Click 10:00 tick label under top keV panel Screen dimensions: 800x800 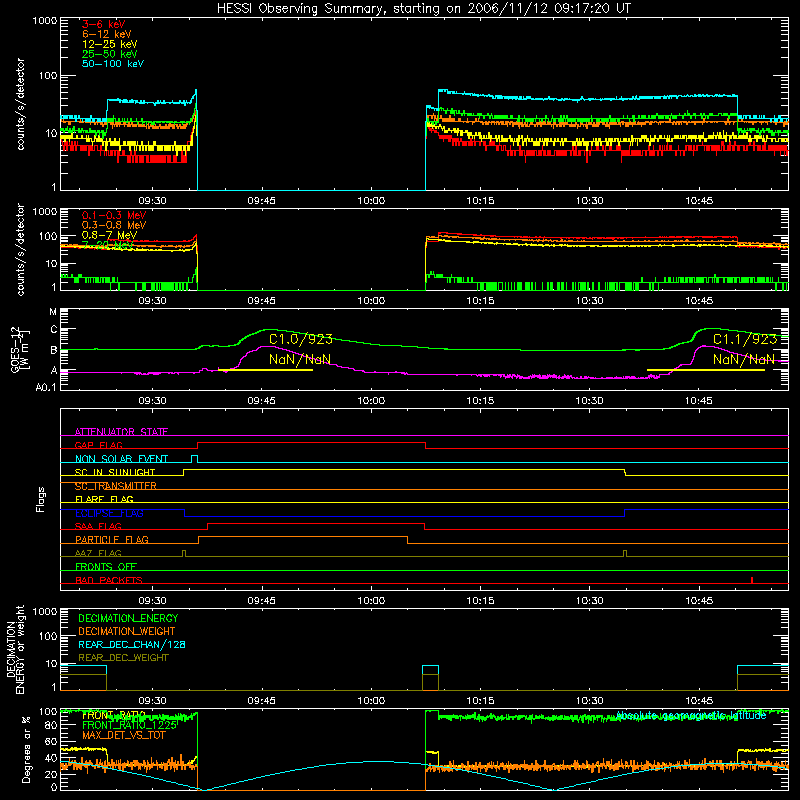[x=371, y=201]
